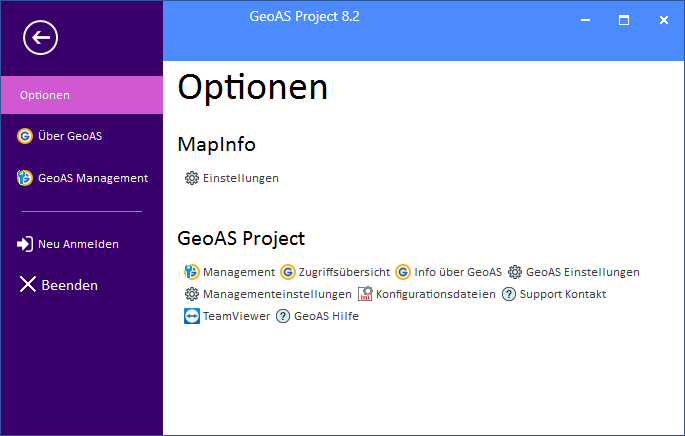
Task: Open the MapInfo Einstellungen link
Action: pos(241,178)
